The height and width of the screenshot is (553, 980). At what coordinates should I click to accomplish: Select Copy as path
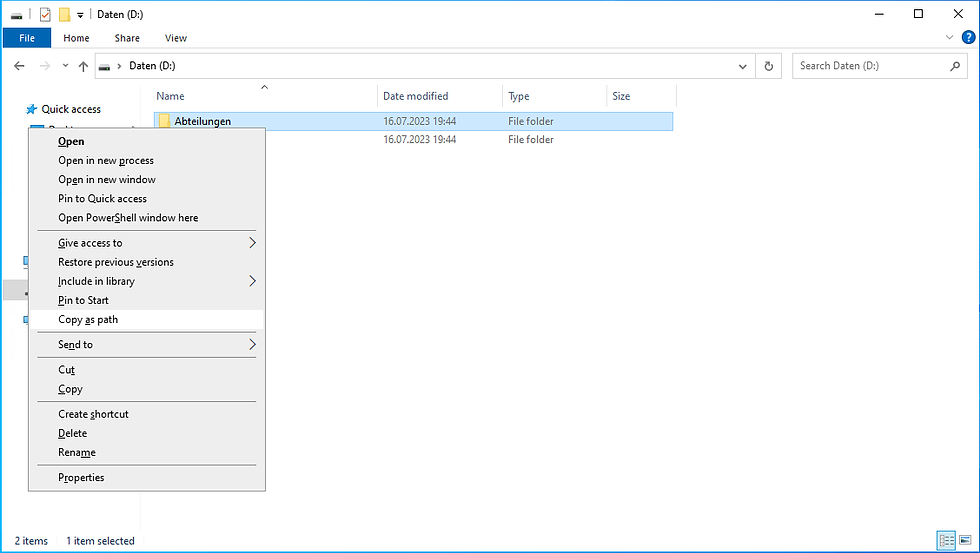coord(147,319)
